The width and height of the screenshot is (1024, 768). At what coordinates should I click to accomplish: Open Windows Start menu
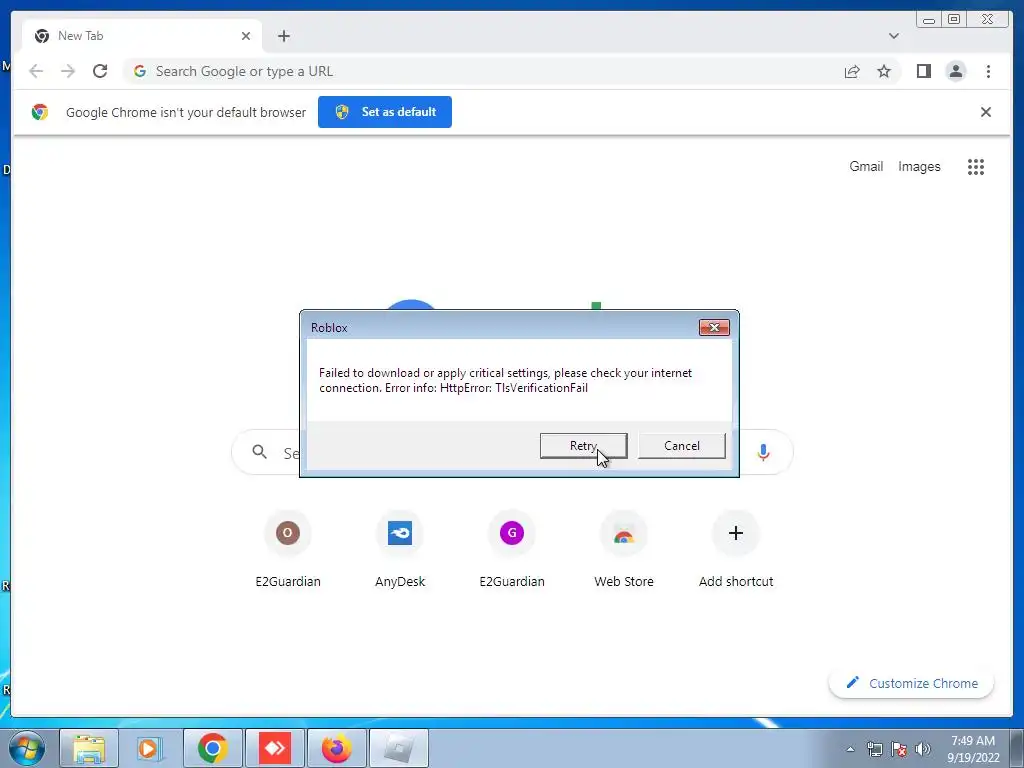pos(26,748)
